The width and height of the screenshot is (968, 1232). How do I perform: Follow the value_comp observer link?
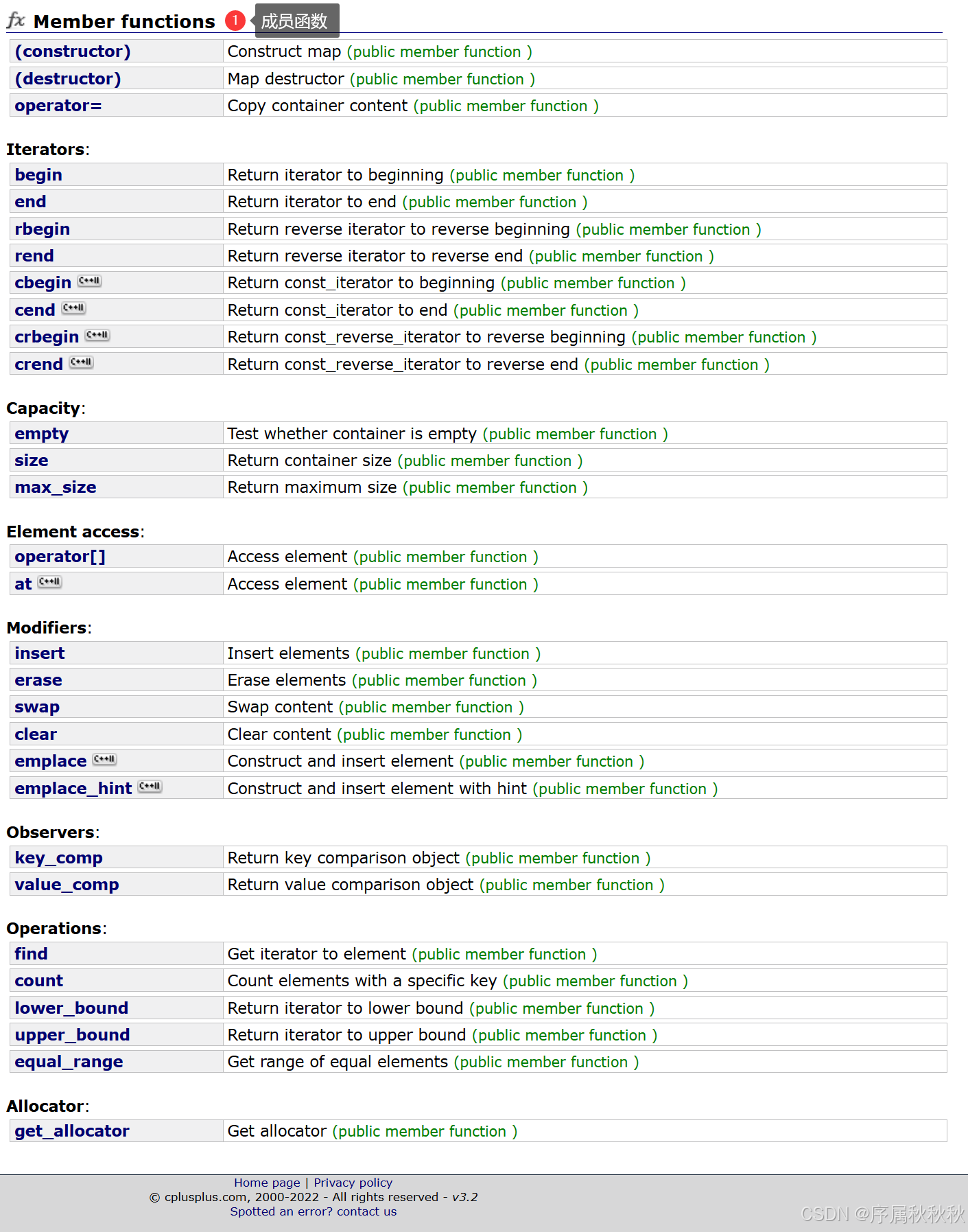67,885
